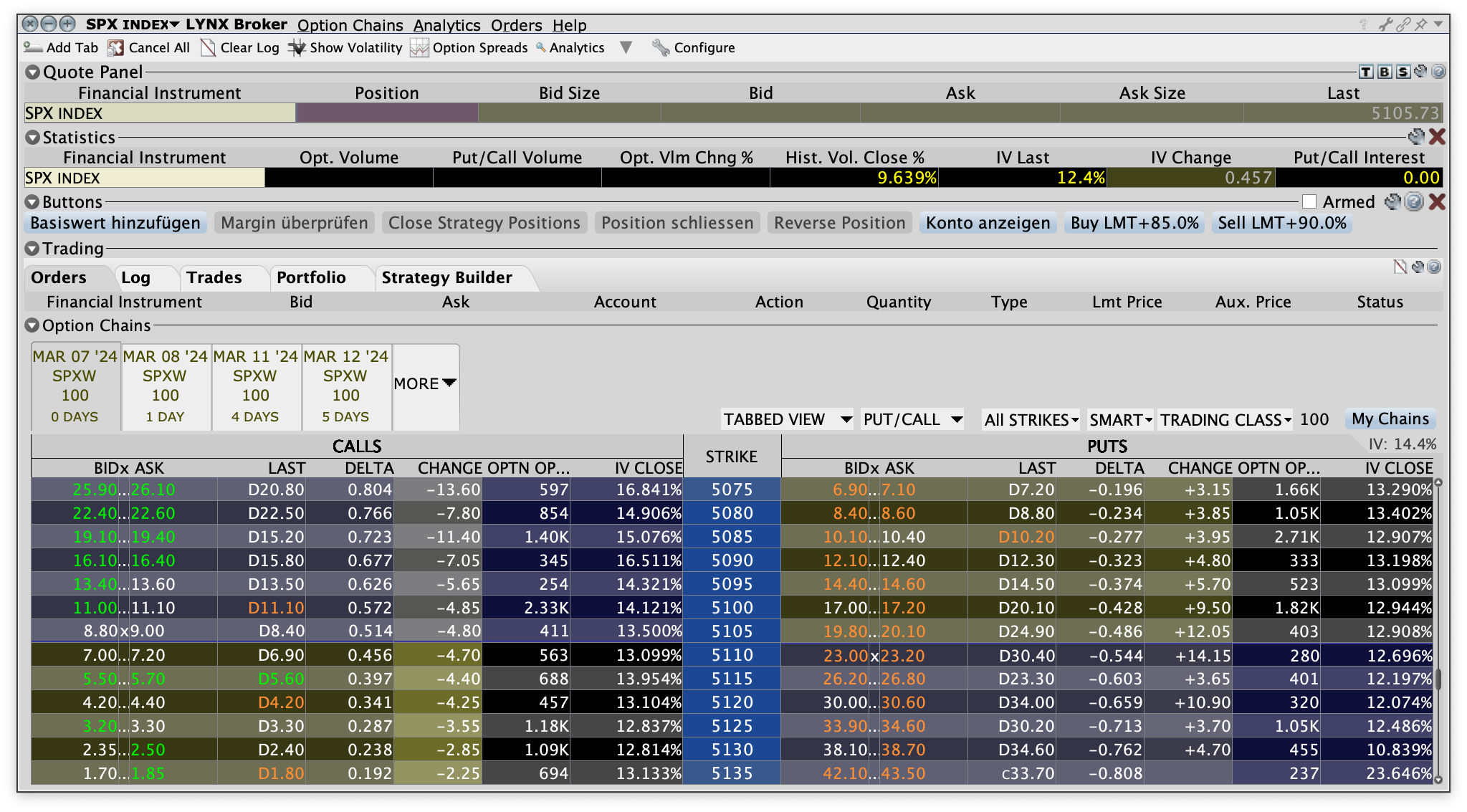Open the Option Chains menu
Screen dimensions: 1467x812
pyautogui.click(x=350, y=25)
